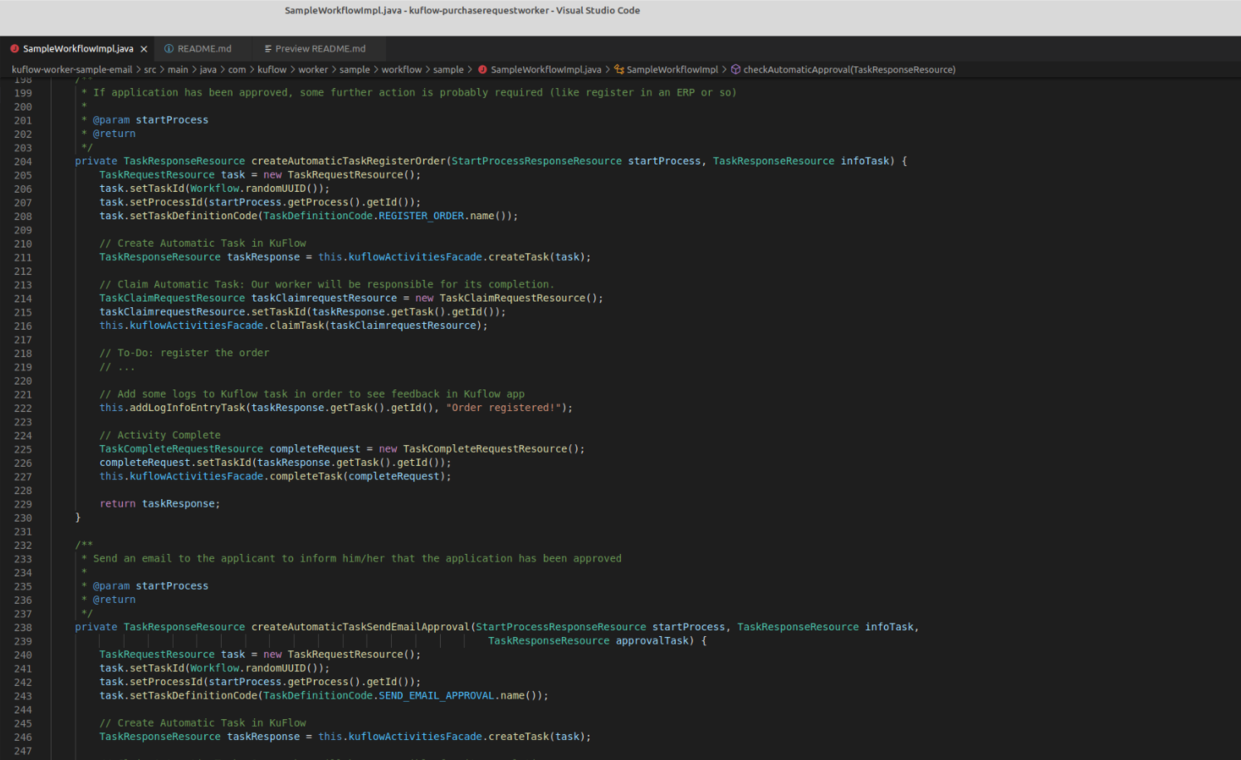The width and height of the screenshot is (1241, 760).
Task: Click the createAutomaticTaskRegisterOrder method name
Action: tap(348, 161)
